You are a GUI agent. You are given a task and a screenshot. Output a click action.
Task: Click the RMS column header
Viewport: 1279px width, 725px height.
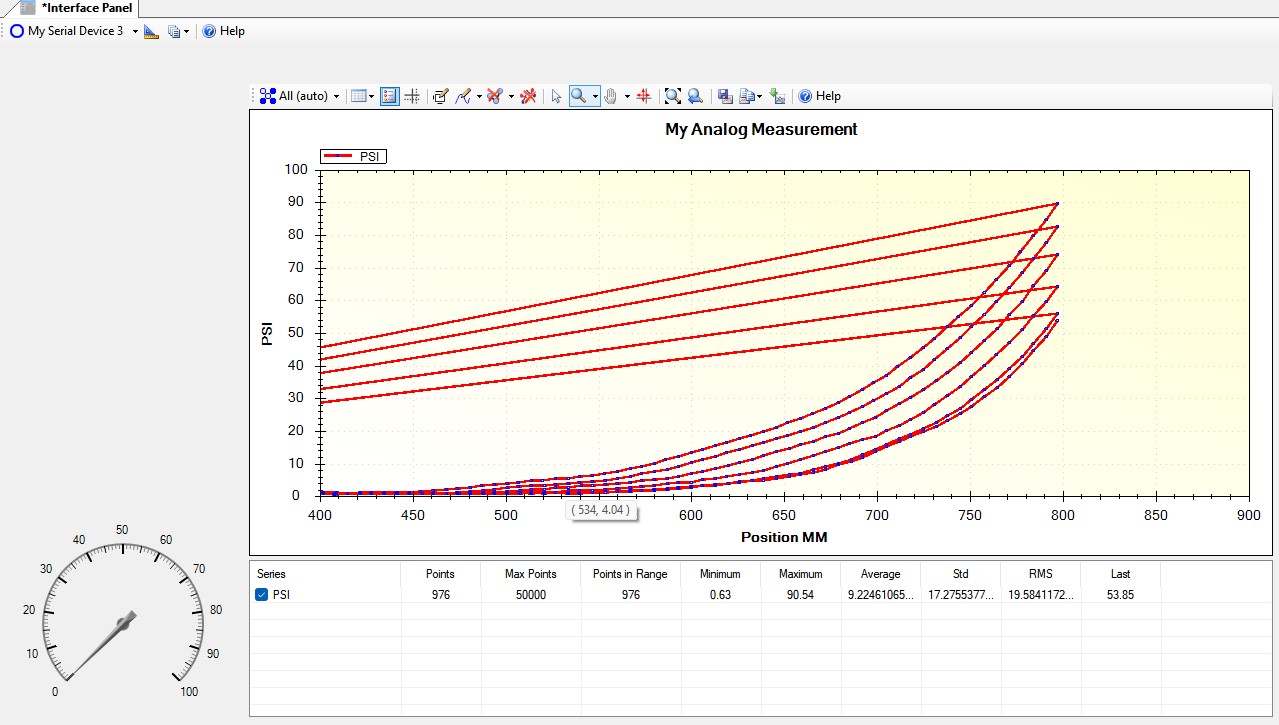[1040, 574]
